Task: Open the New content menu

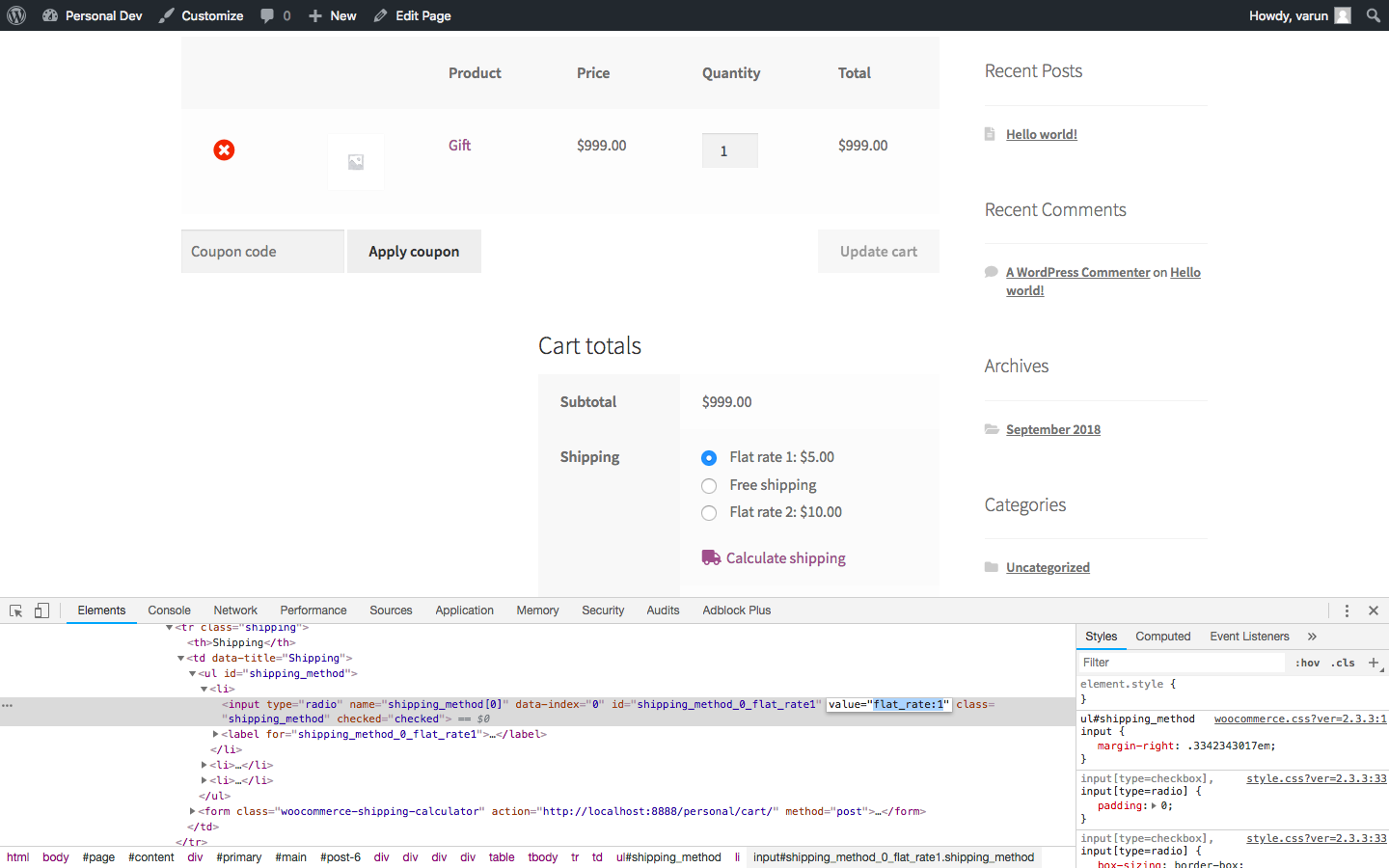Action: point(333,15)
